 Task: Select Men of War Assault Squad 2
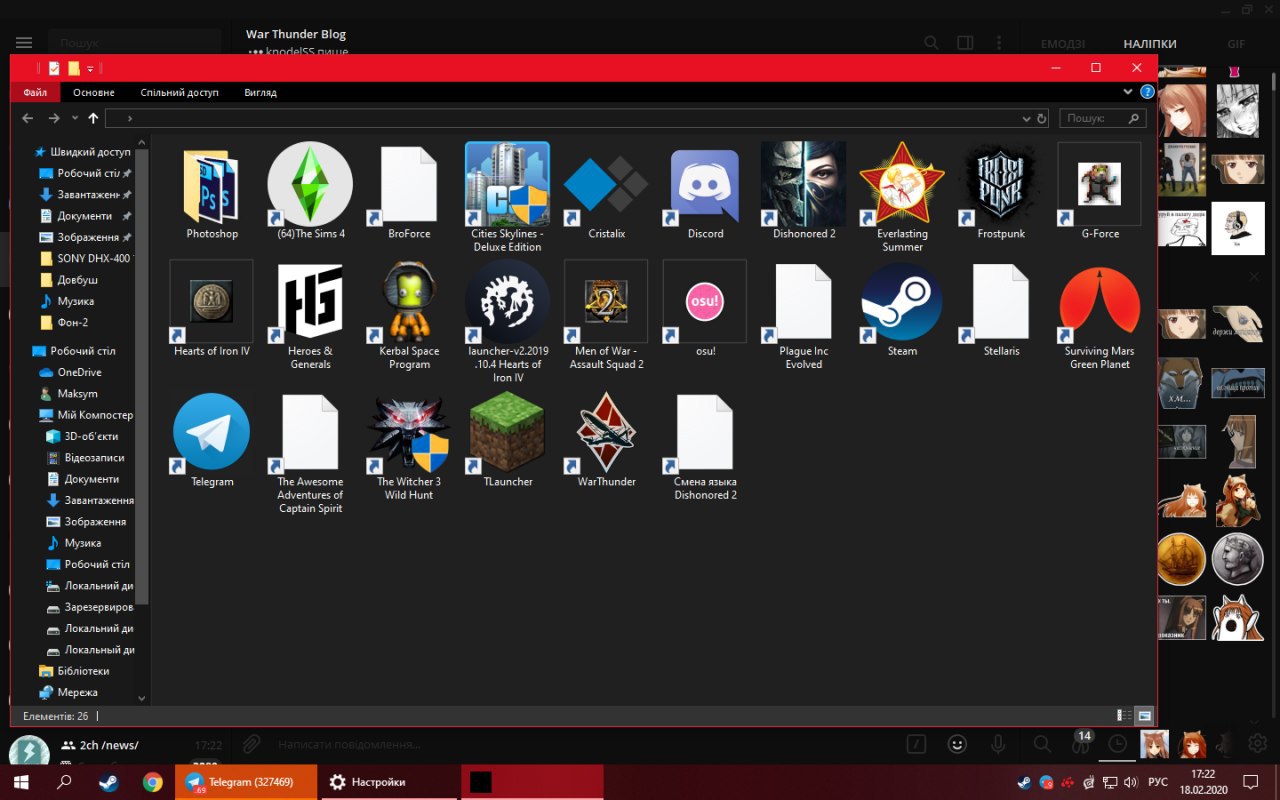[x=606, y=315]
